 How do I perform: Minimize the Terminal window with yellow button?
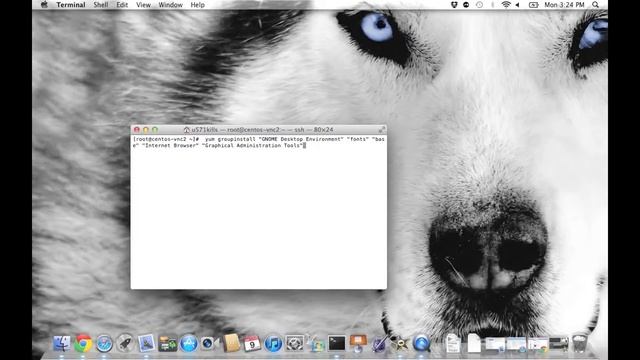[146, 129]
